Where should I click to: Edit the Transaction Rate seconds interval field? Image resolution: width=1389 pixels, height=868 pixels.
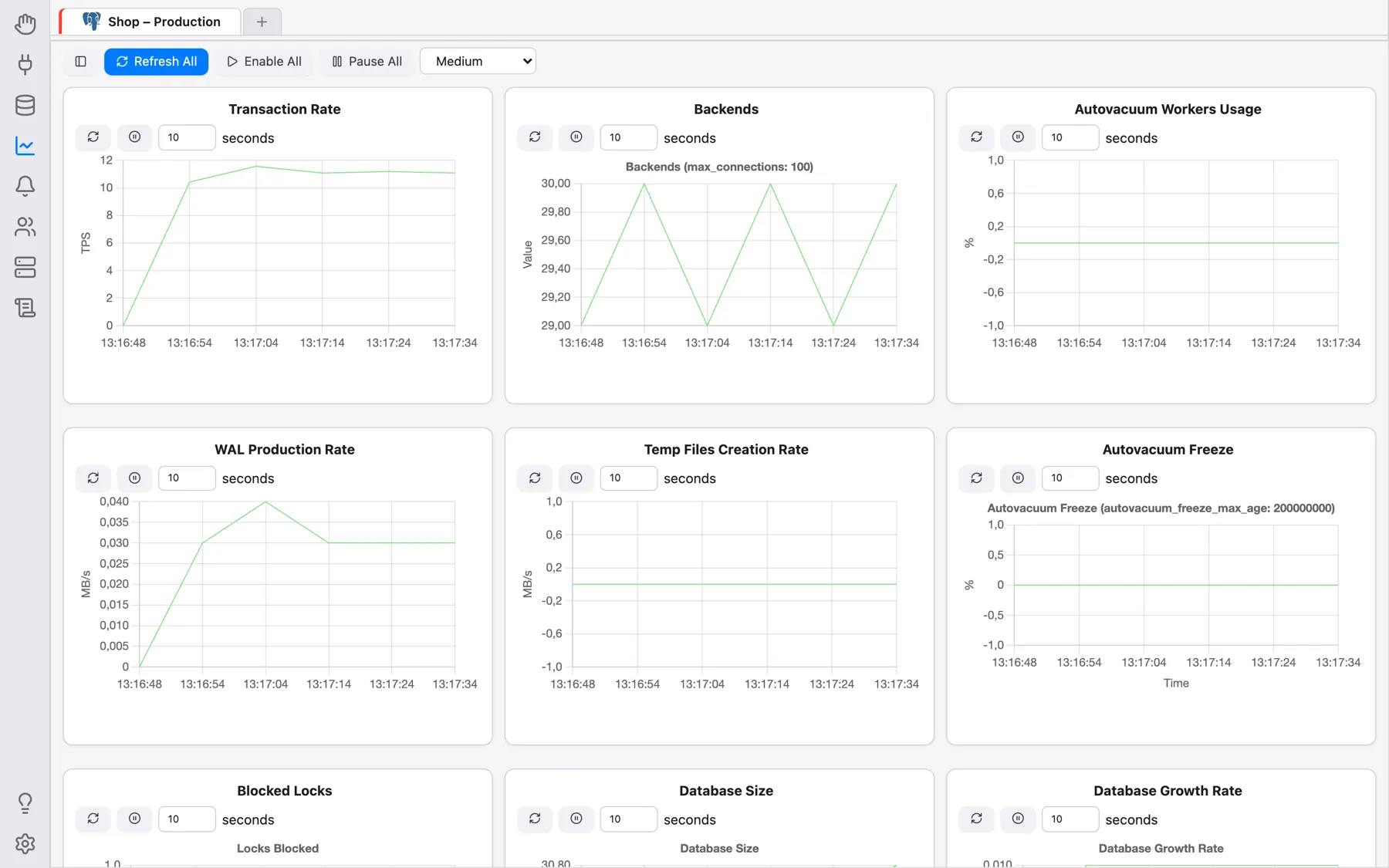pyautogui.click(x=187, y=137)
